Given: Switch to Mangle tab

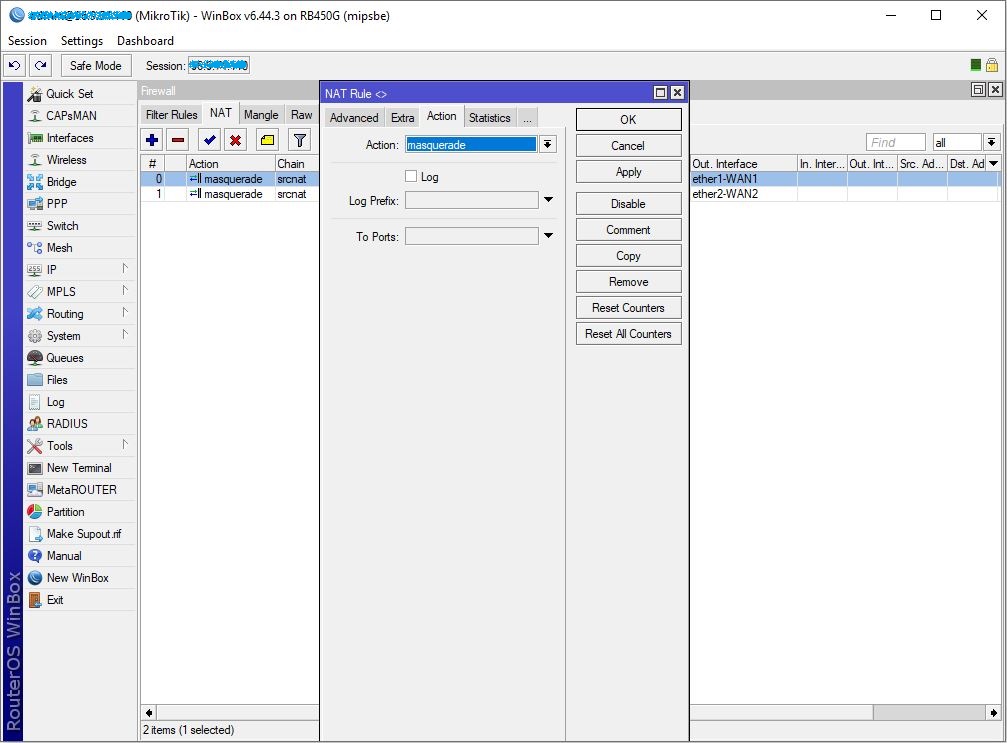Looking at the screenshot, I should tap(261, 115).
